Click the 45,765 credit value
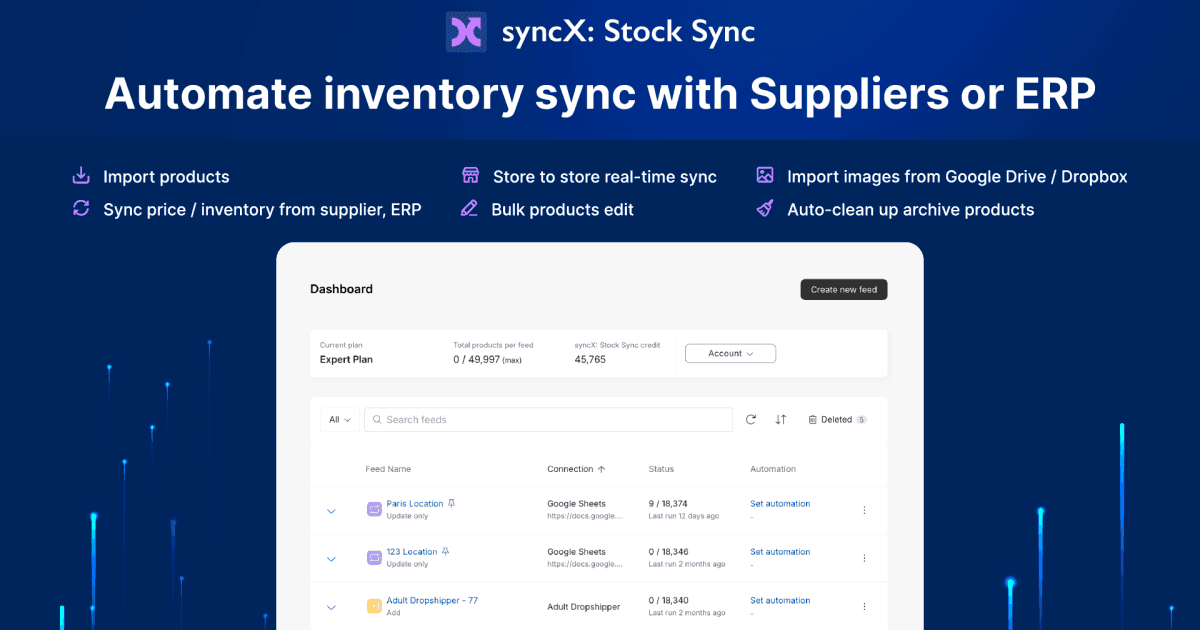This screenshot has height=630, width=1200. [590, 359]
